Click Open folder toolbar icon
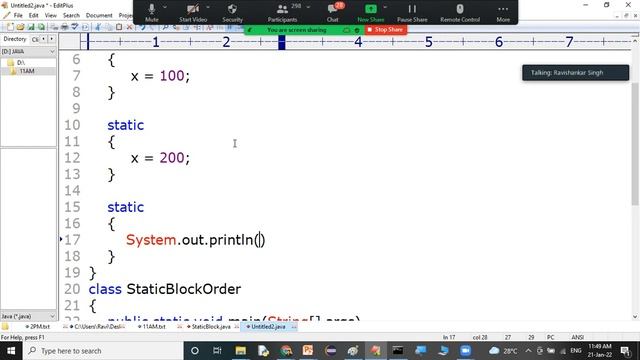This screenshot has height=360, width=640. 20,27
